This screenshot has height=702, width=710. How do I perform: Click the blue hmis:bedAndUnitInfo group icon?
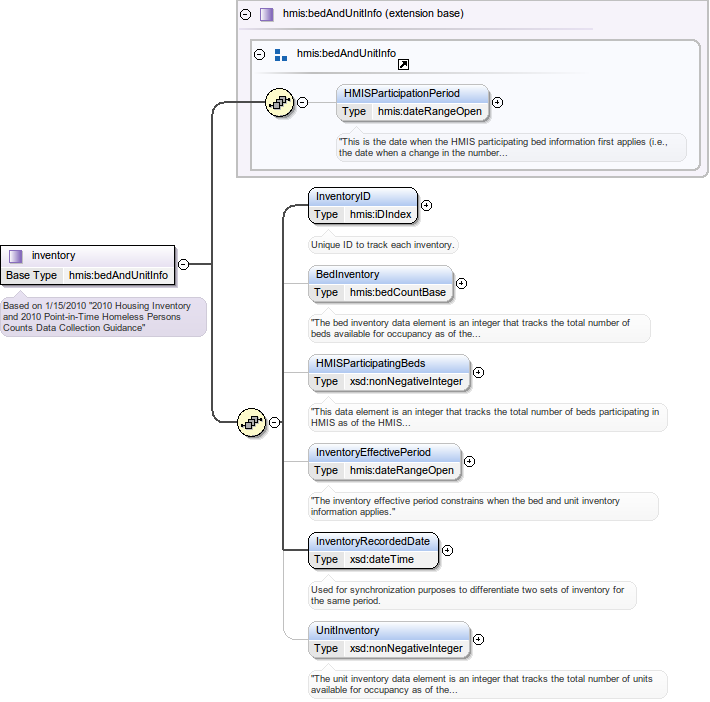281,55
